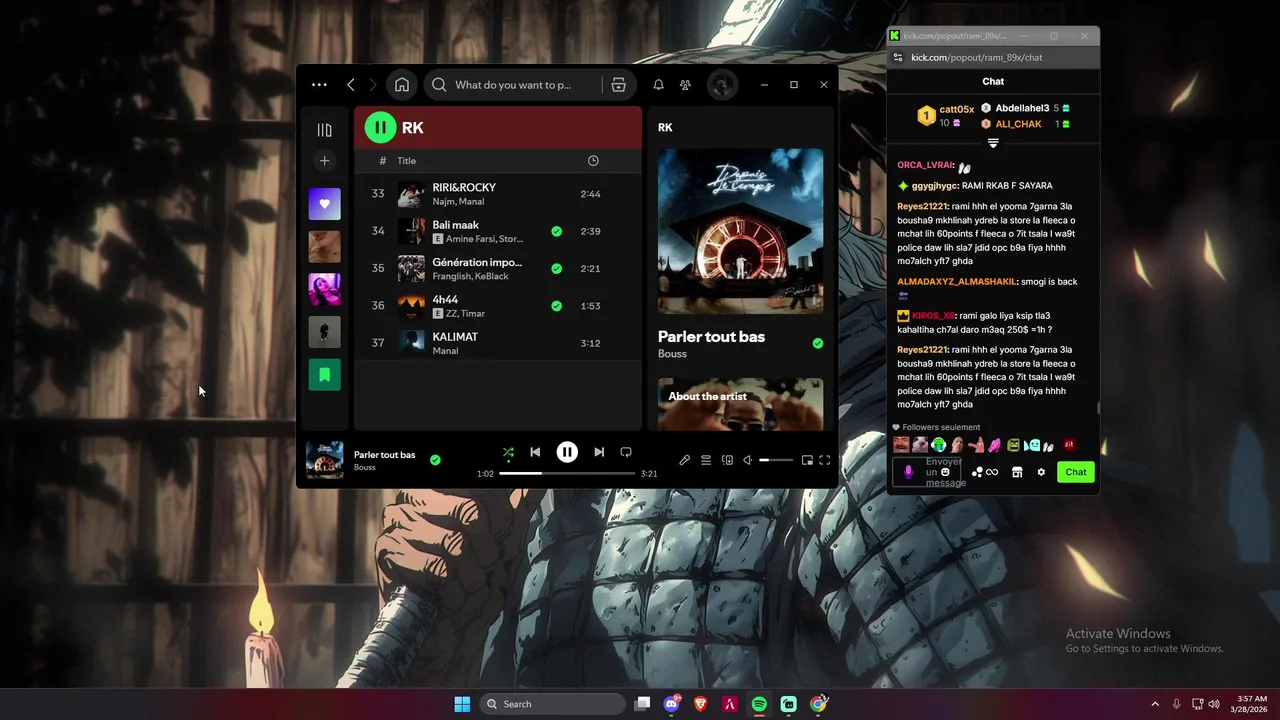Select track KALIMAT

pyautogui.click(x=497, y=343)
